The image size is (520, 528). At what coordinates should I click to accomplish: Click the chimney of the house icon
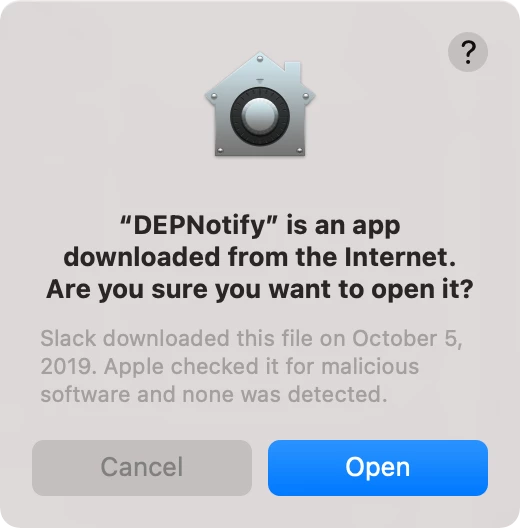click(292, 70)
